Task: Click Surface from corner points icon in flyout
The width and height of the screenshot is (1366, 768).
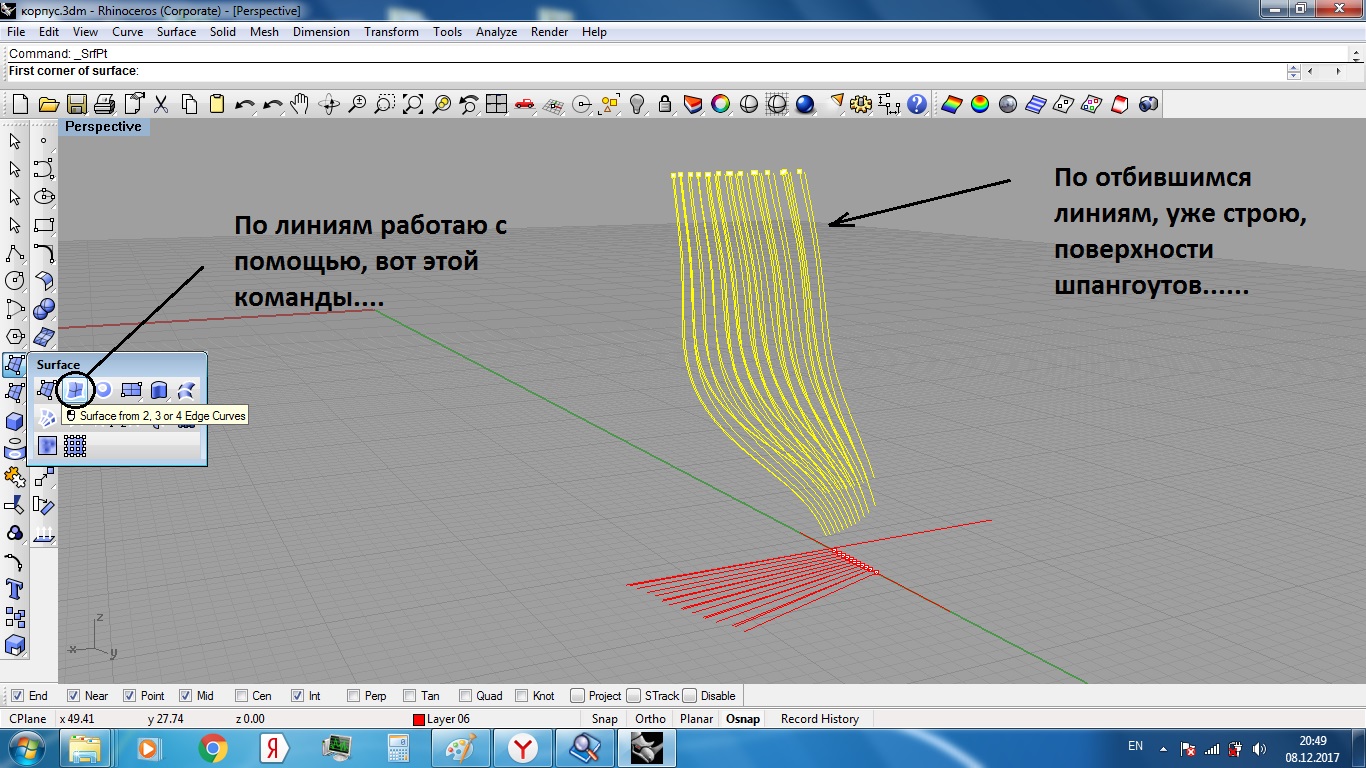Action: click(47, 390)
